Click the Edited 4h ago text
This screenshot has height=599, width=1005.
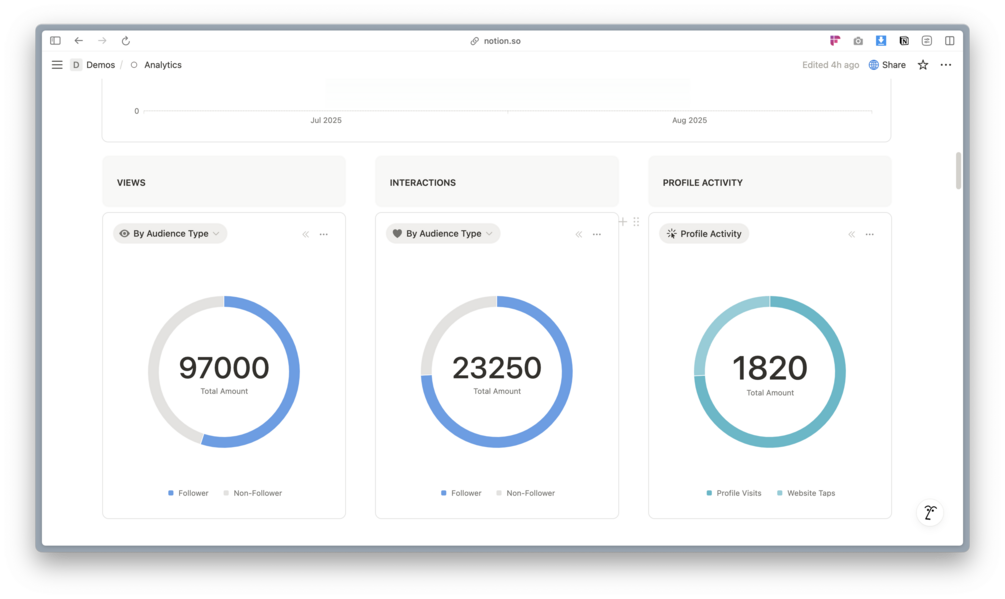click(830, 65)
